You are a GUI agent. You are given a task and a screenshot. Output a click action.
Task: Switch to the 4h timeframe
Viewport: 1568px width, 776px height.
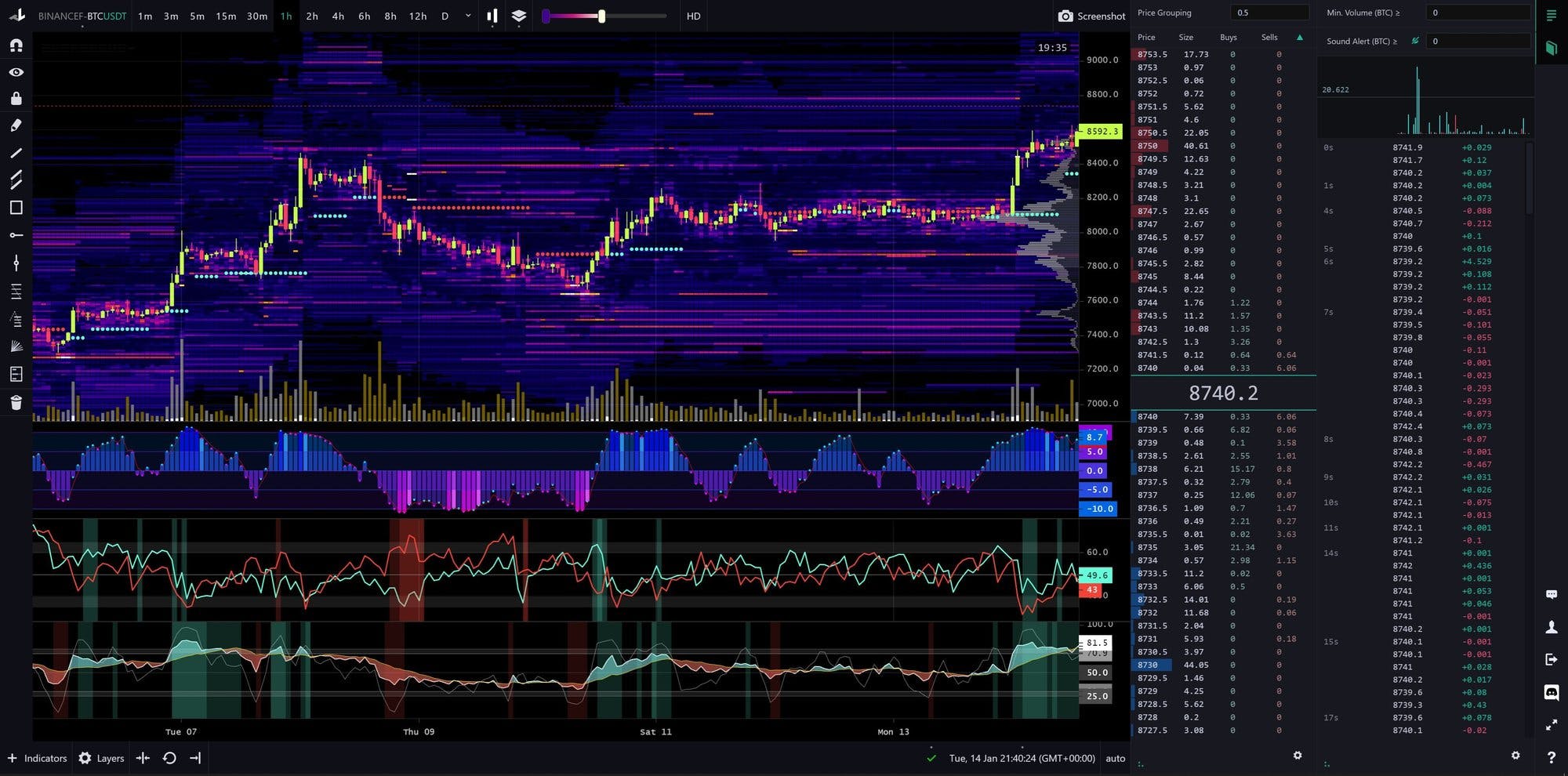point(338,16)
